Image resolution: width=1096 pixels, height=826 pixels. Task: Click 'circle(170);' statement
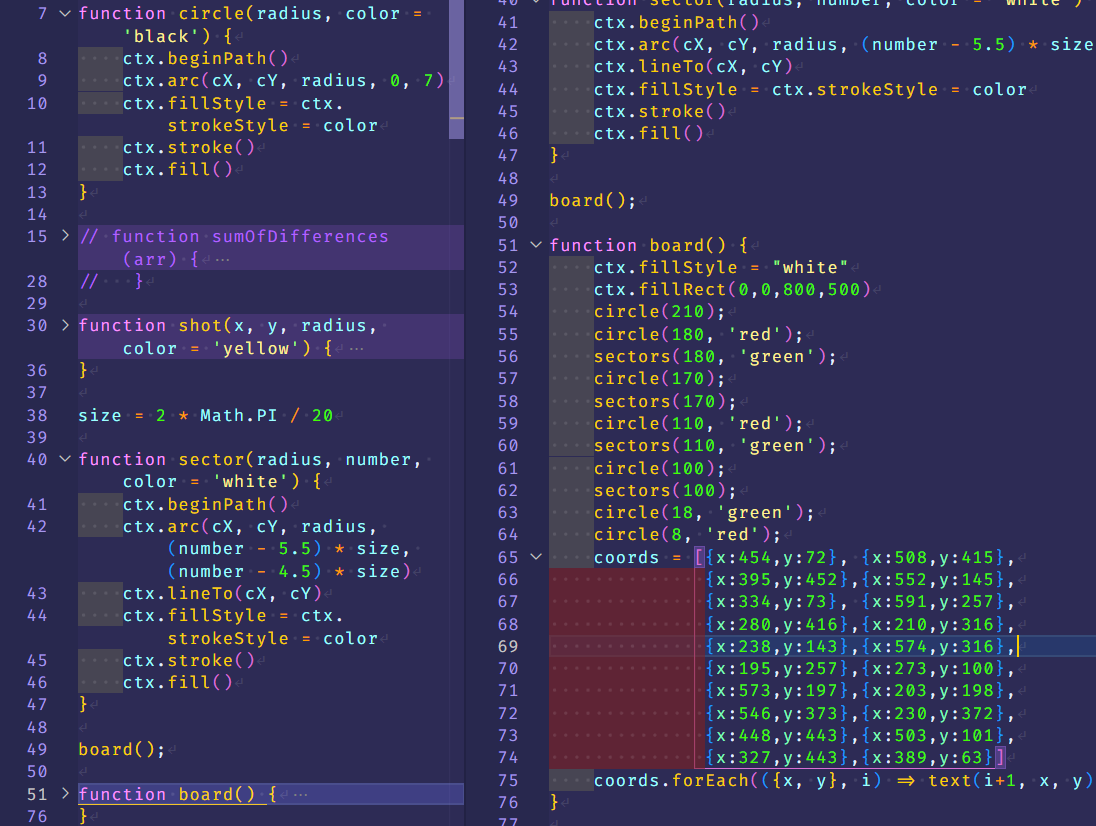660,378
